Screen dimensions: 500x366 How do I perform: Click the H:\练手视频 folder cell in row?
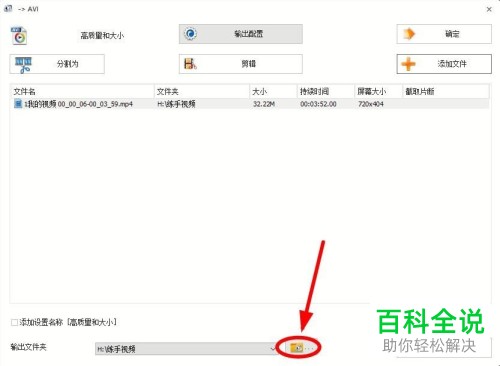[176, 104]
